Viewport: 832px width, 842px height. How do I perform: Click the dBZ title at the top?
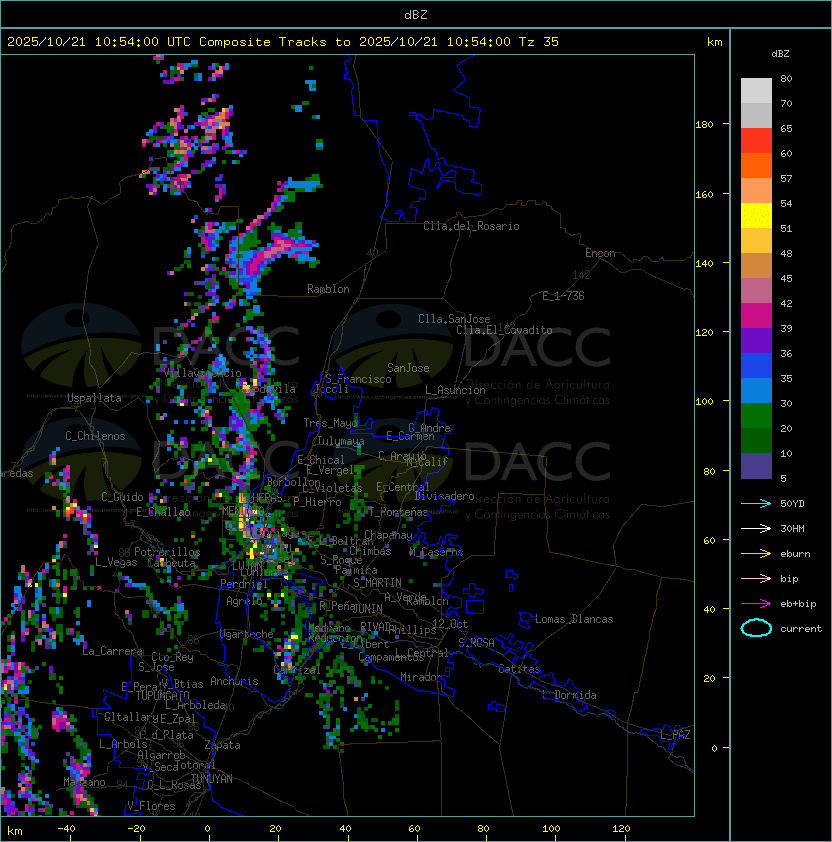pos(416,14)
